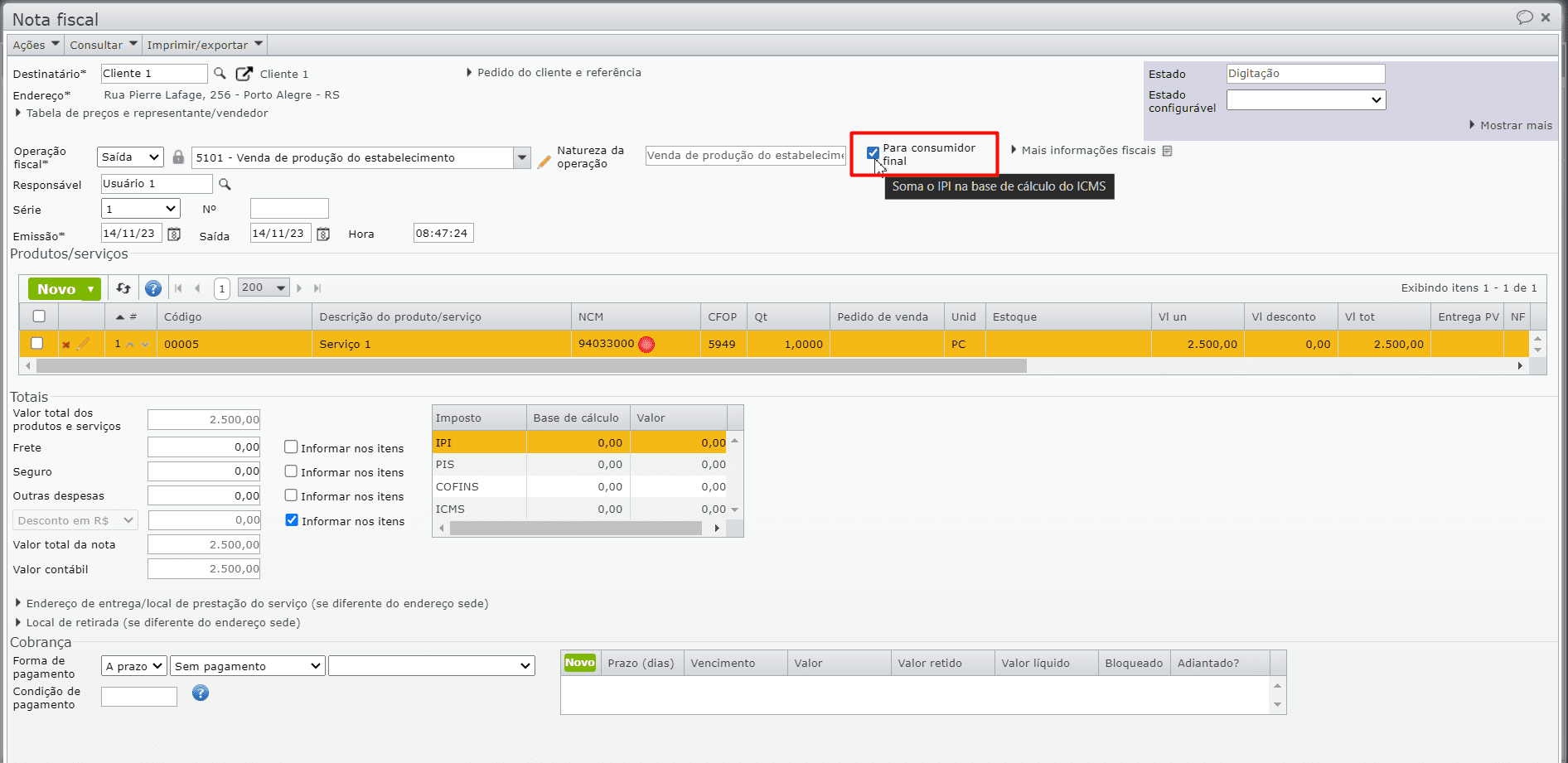This screenshot has width=1568, height=763.
Task: Click the Descrição do produto/serviço column header
Action: pyautogui.click(x=442, y=316)
